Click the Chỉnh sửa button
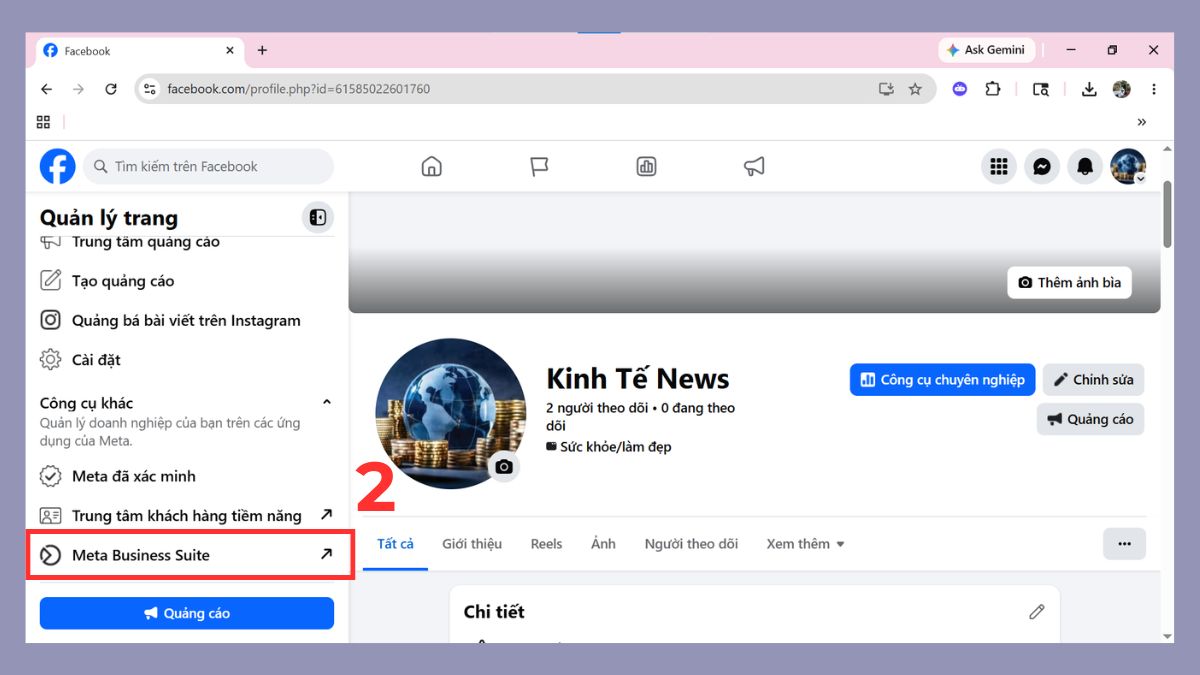Image resolution: width=1200 pixels, height=675 pixels. point(1093,380)
